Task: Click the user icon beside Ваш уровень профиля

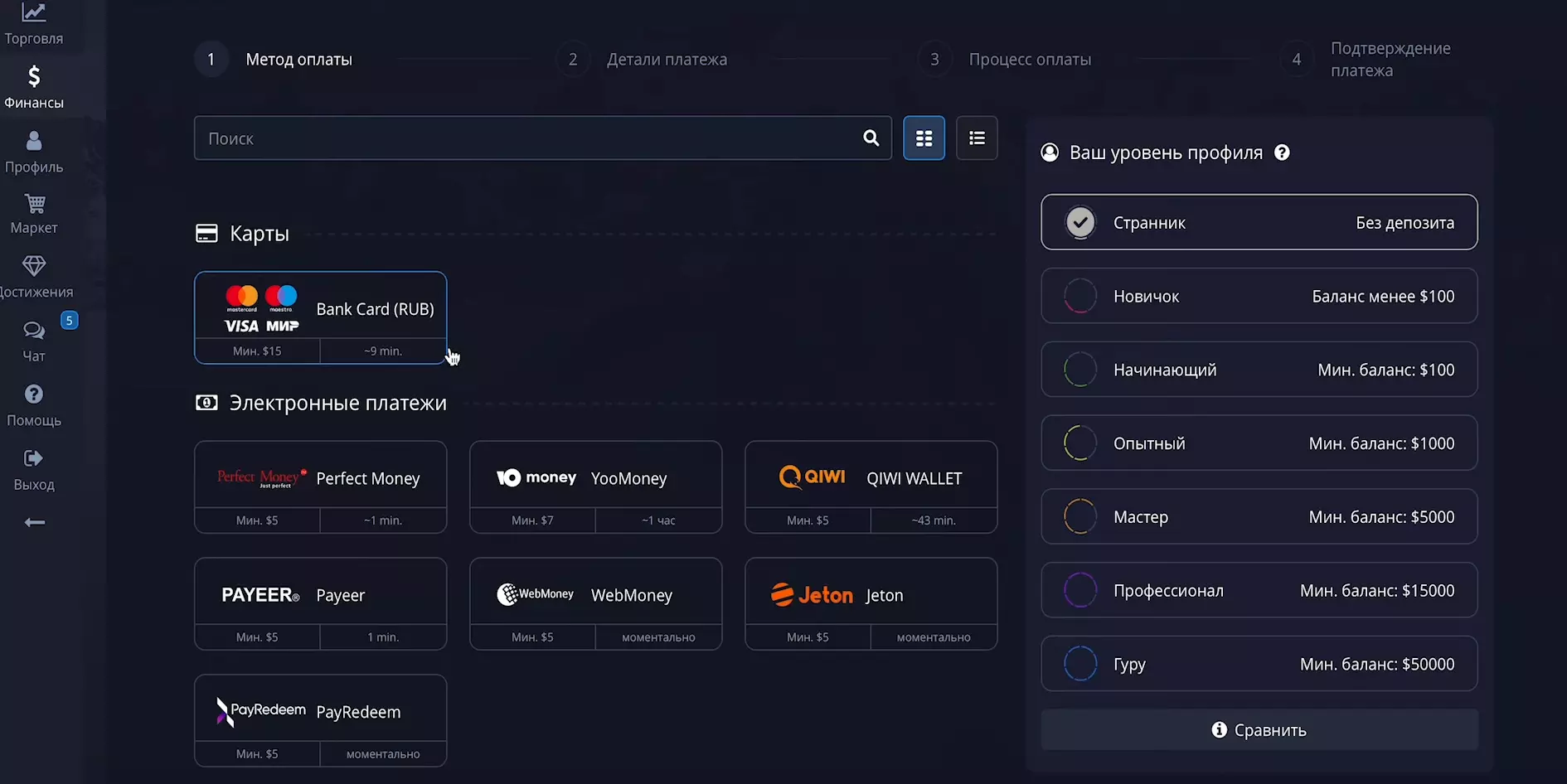Action: click(1050, 152)
